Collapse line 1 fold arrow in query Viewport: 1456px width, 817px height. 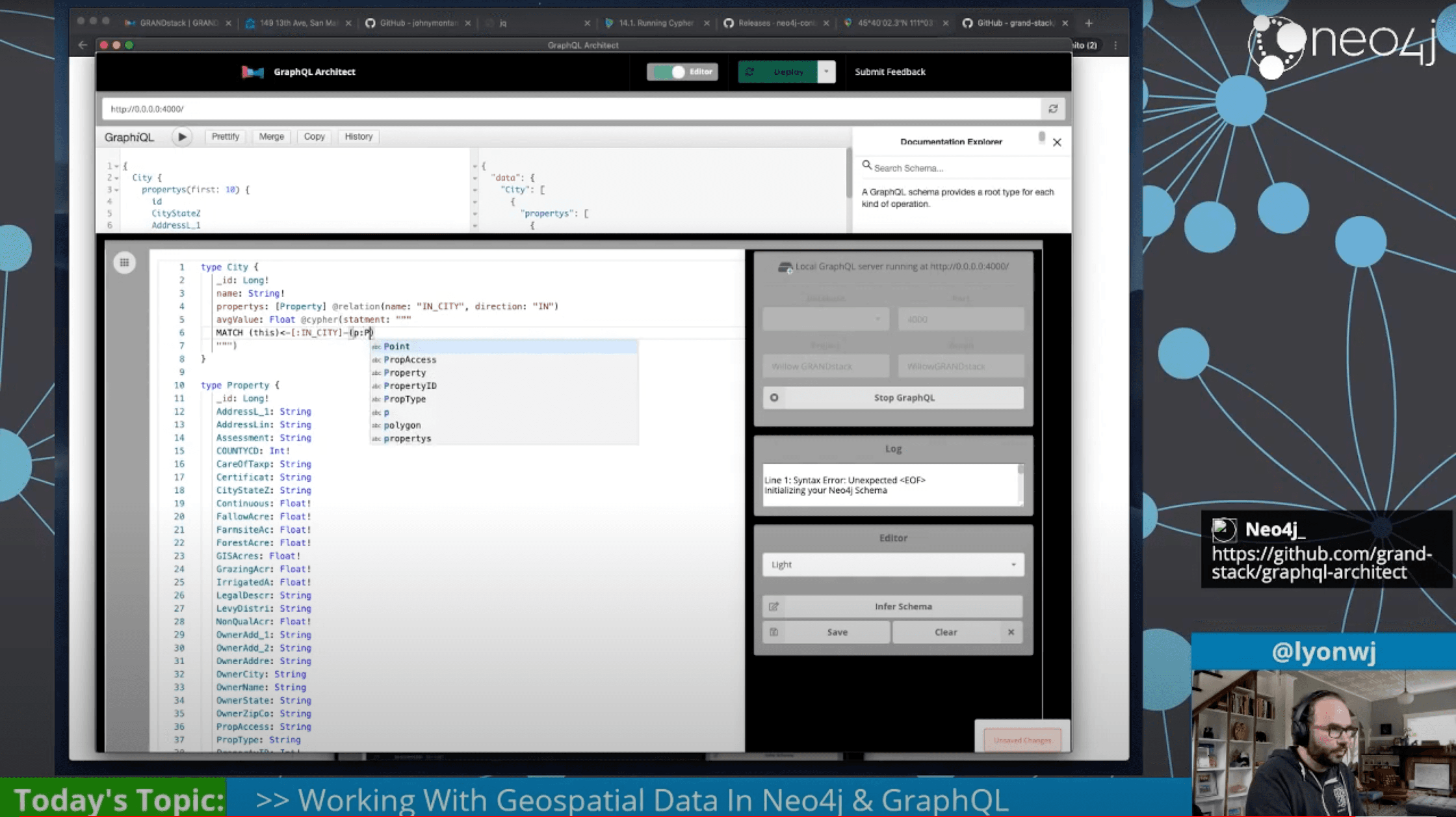[x=117, y=166]
